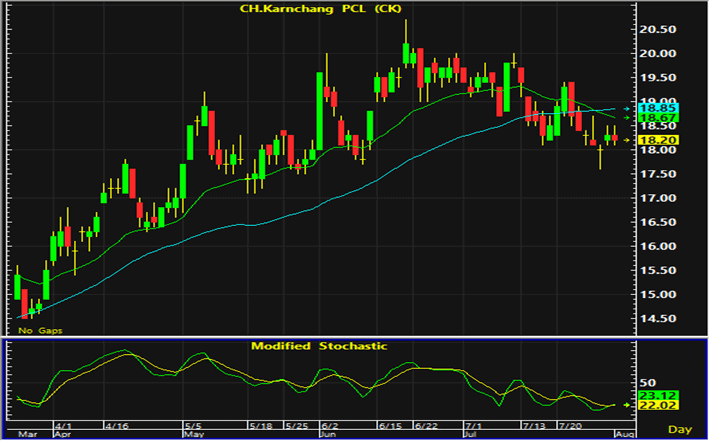This screenshot has height=441, width=710.
Task: Click the 7/20 date marker
Action: 570,426
